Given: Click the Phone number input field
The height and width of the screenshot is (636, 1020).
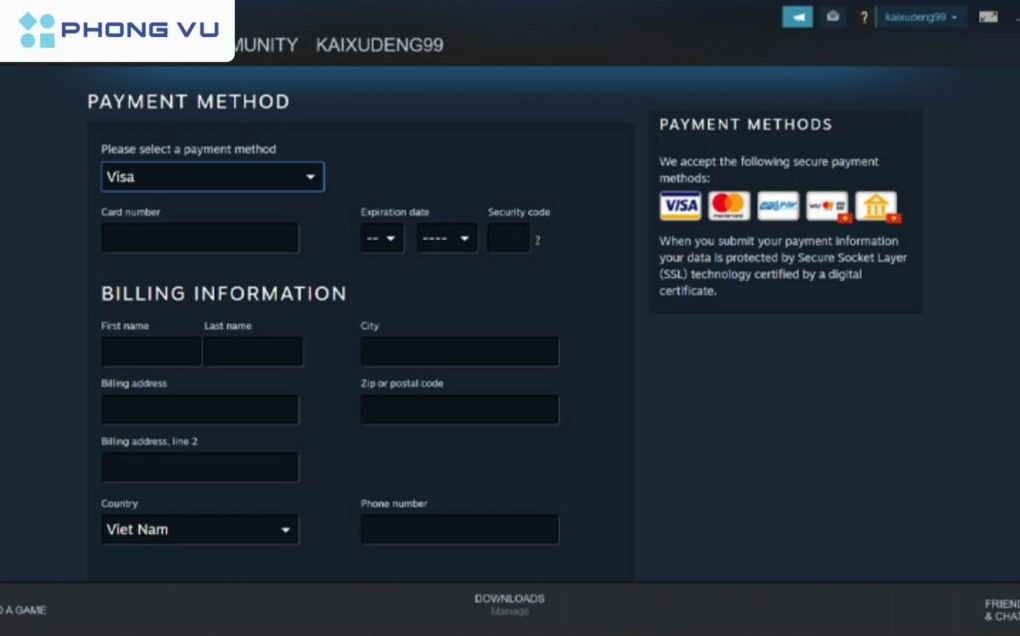Looking at the screenshot, I should pyautogui.click(x=459, y=530).
